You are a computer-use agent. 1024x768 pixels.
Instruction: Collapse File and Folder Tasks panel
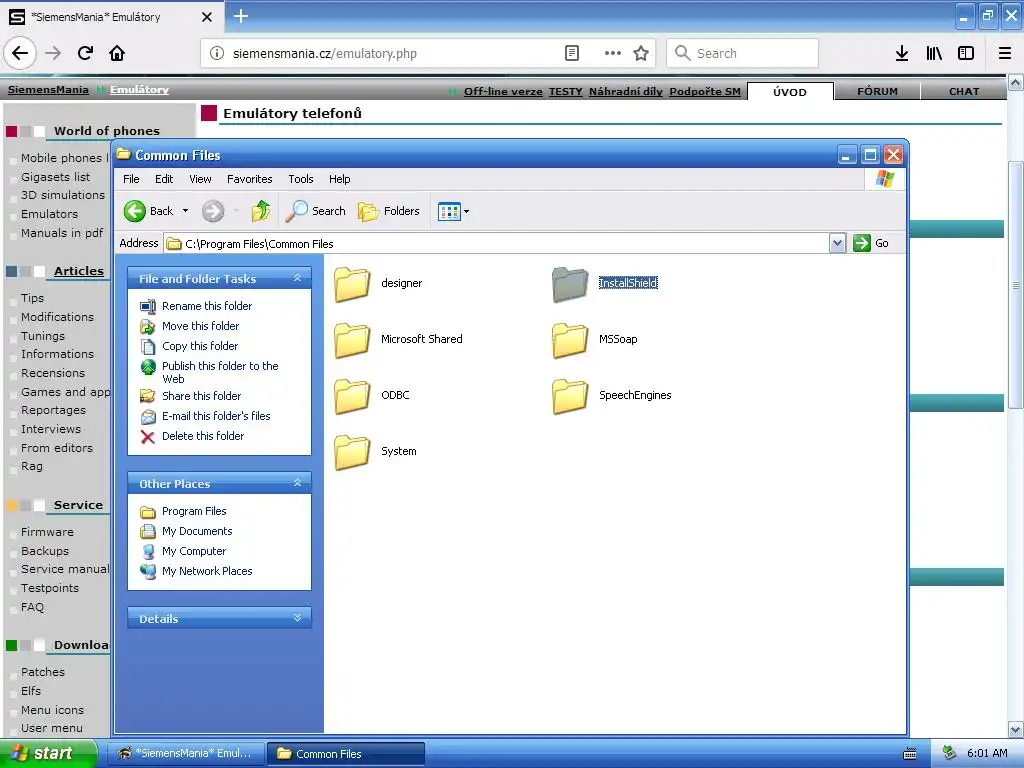point(297,278)
